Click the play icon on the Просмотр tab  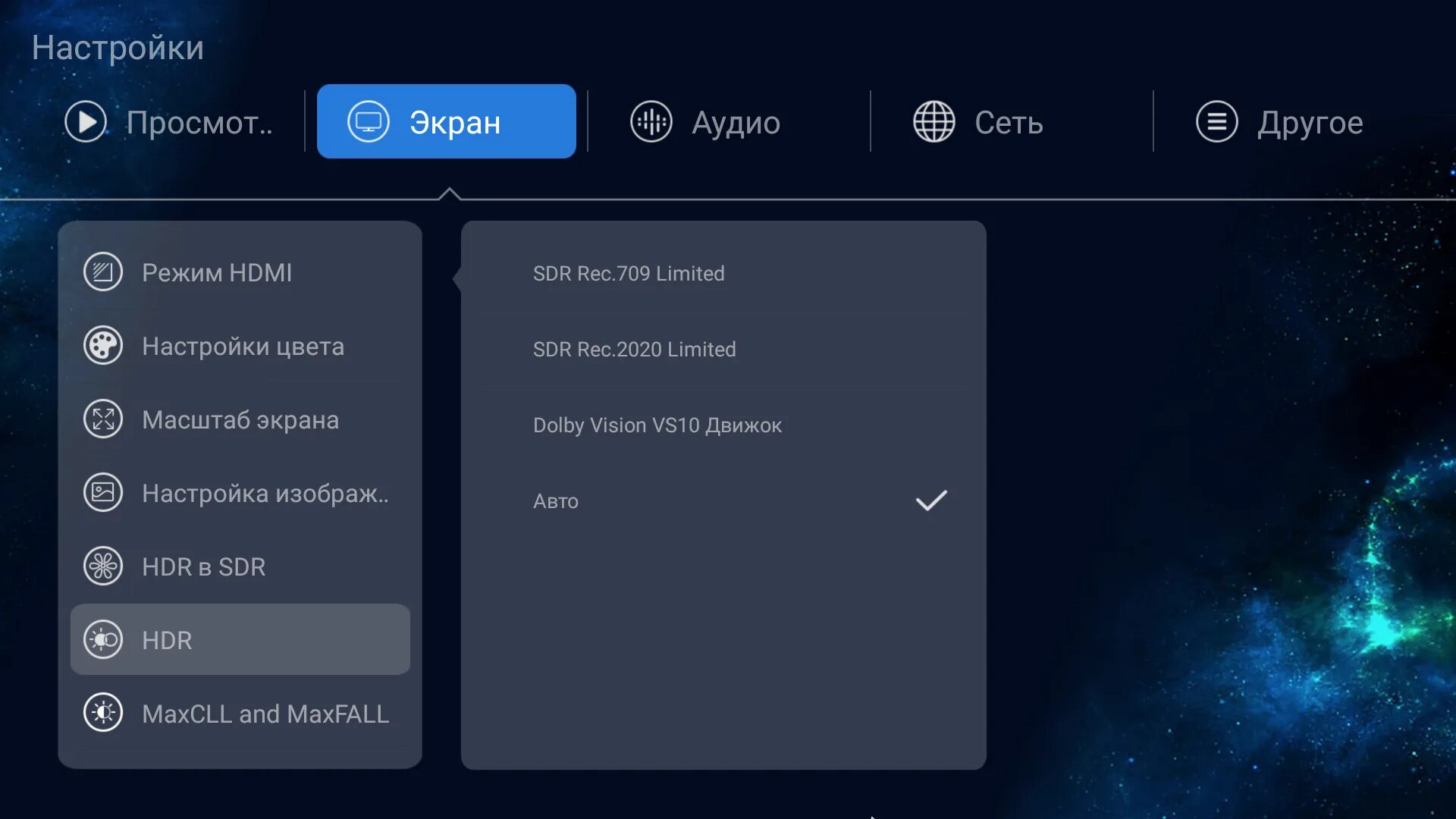click(x=86, y=122)
